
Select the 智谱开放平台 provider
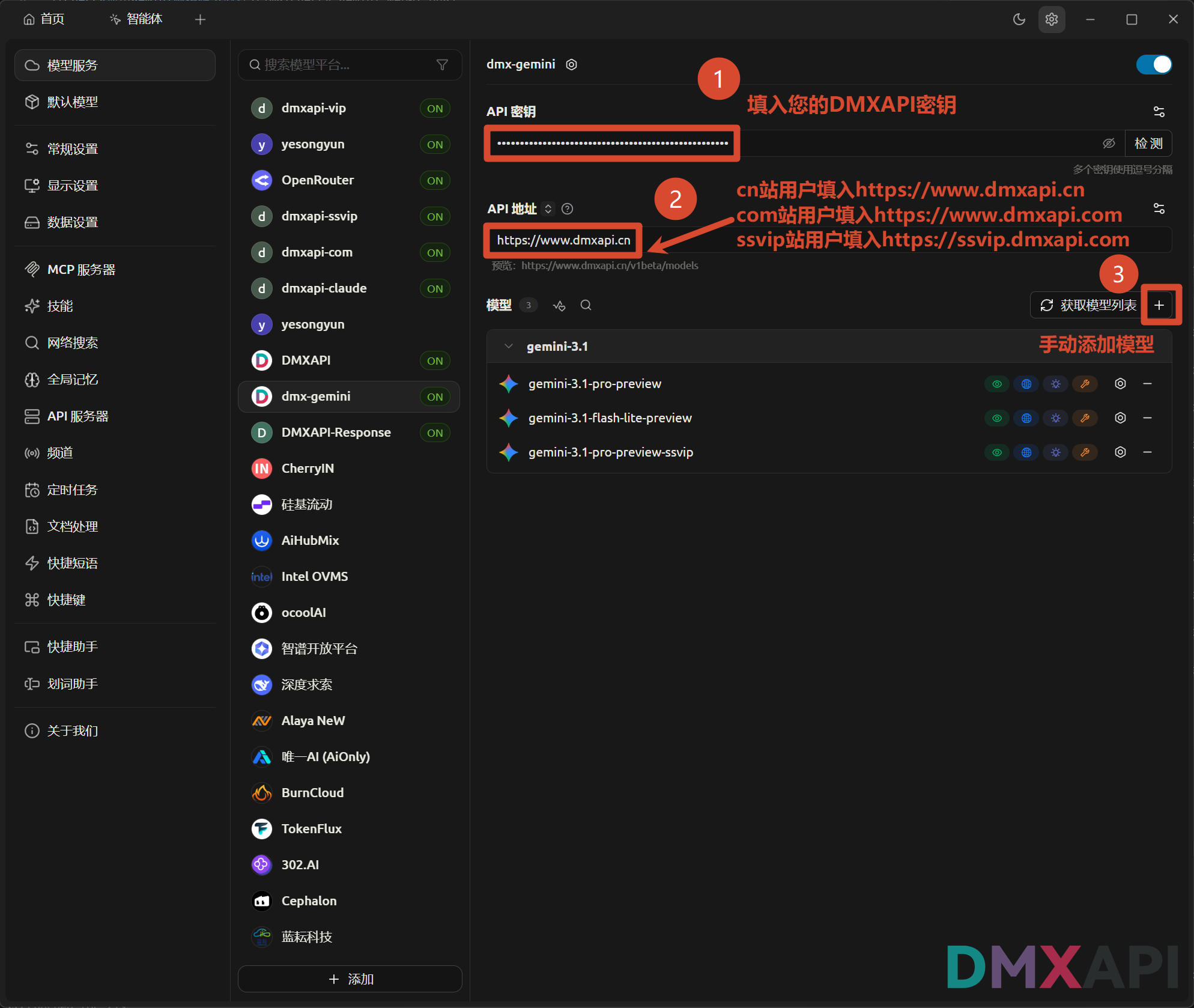click(x=349, y=649)
